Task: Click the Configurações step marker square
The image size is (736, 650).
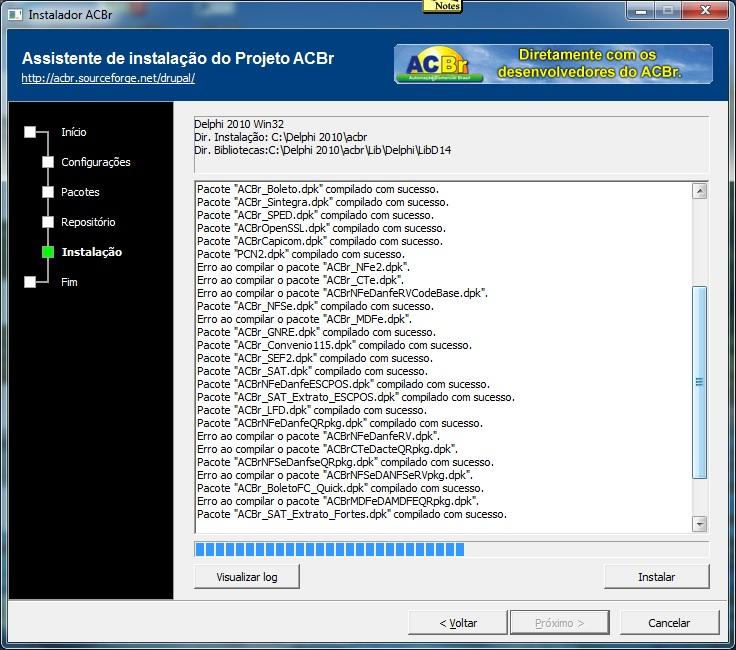Action: pyautogui.click(x=48, y=162)
